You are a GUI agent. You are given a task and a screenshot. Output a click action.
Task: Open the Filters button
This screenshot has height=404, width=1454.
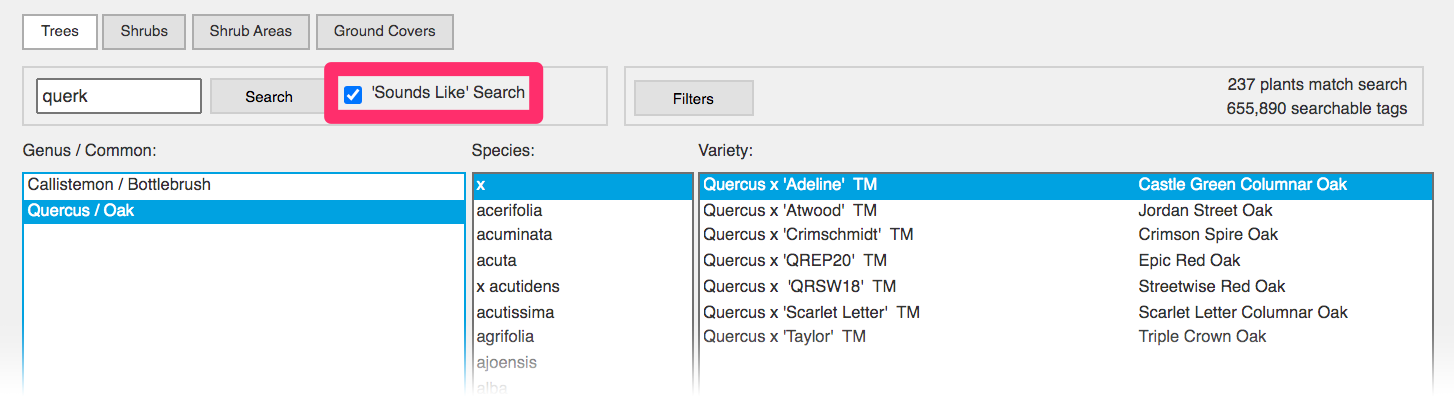coord(693,98)
